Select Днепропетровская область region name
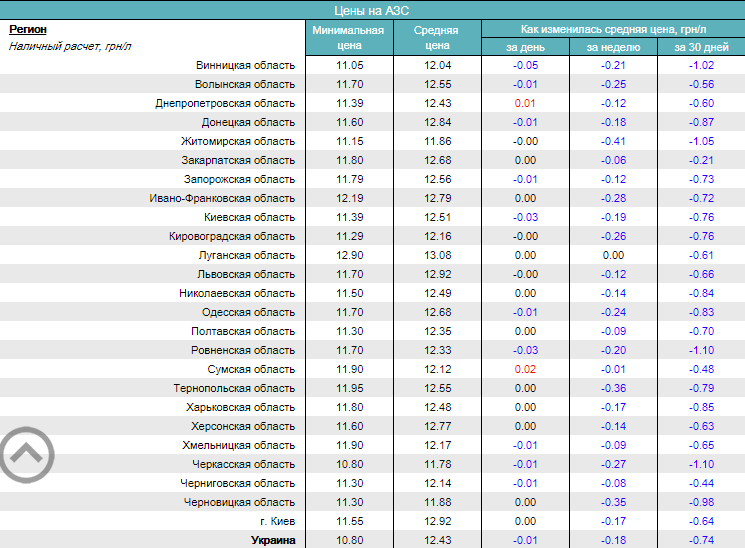 tap(225, 103)
